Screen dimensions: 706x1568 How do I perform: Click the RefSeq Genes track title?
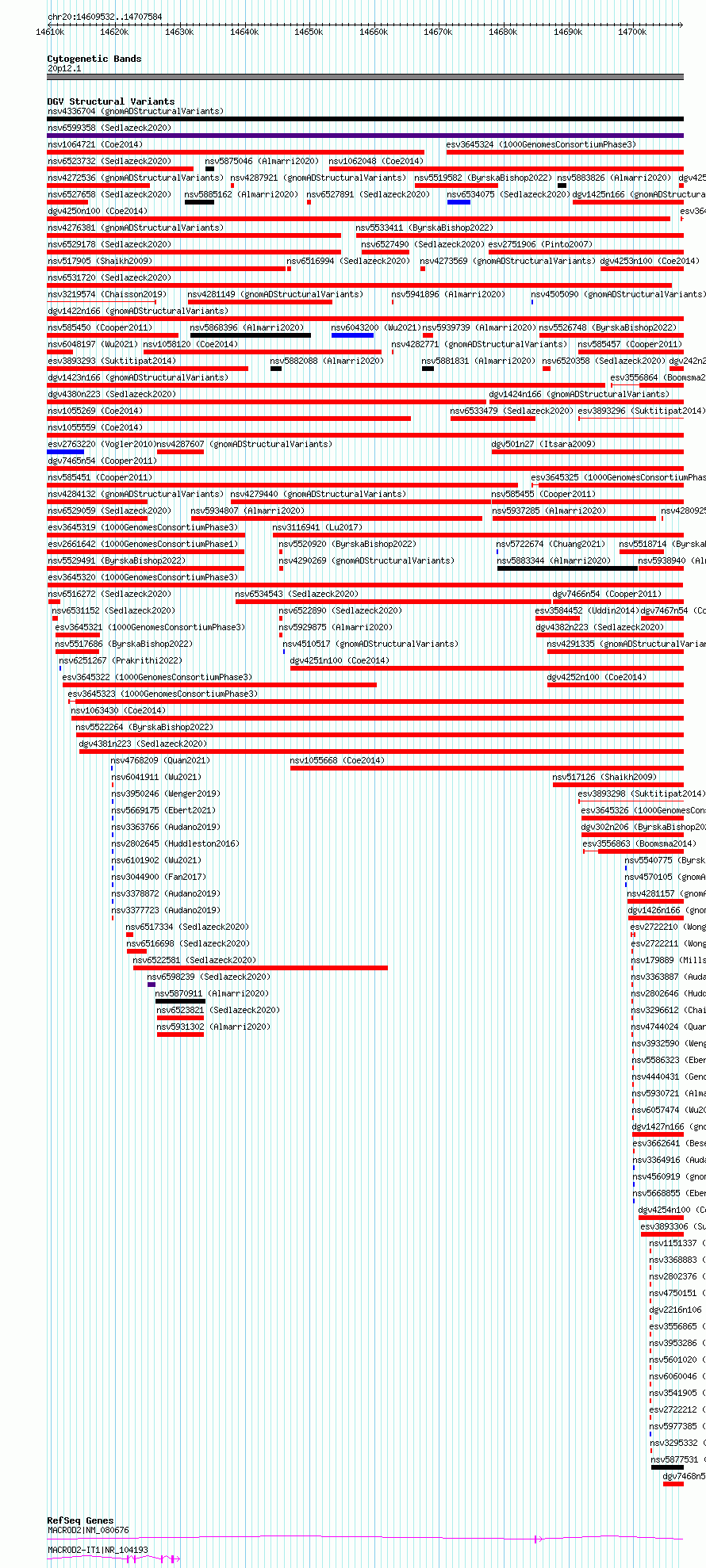[81, 1521]
